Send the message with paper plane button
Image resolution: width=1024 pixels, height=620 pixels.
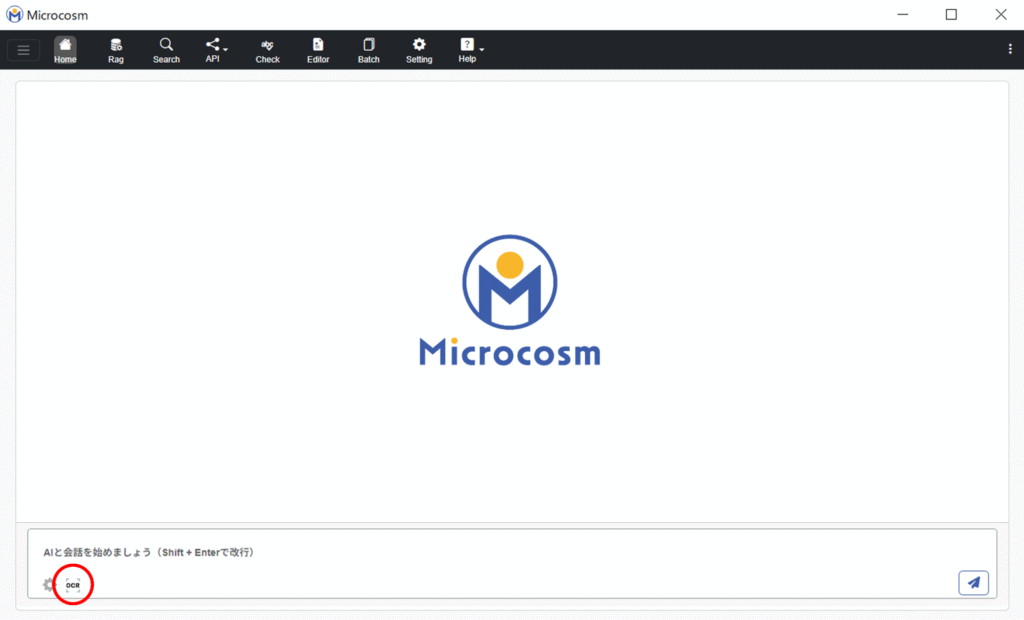click(x=973, y=582)
